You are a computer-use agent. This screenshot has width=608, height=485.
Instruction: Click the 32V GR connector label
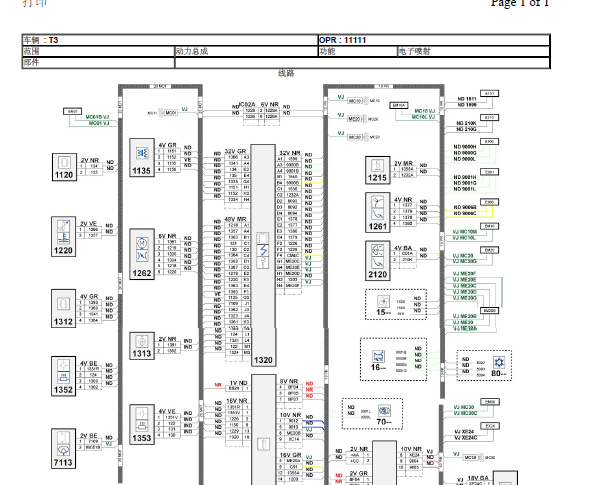pos(236,151)
